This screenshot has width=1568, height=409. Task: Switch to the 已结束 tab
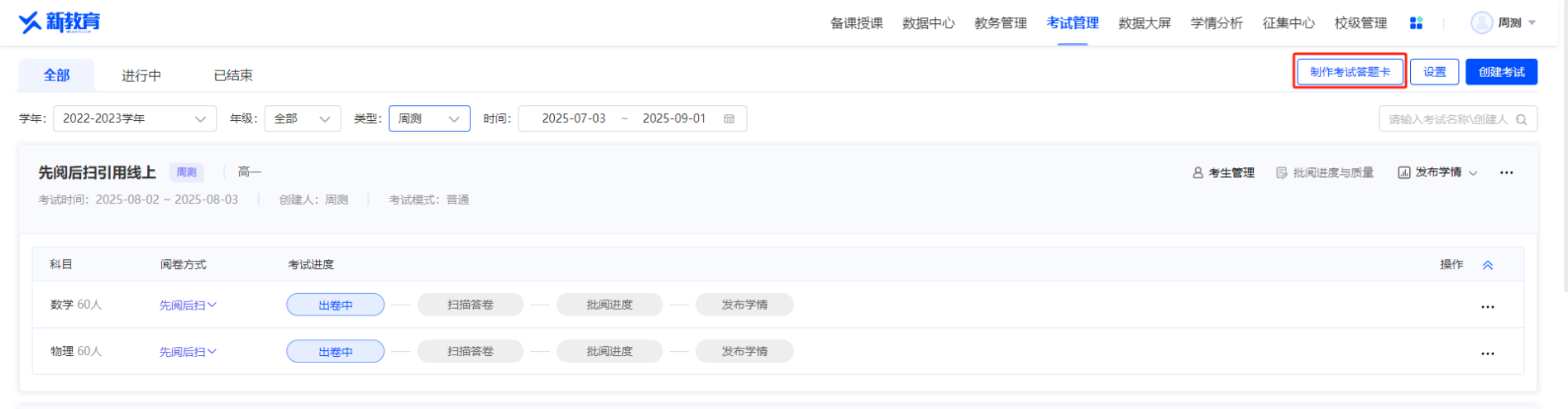(x=233, y=75)
